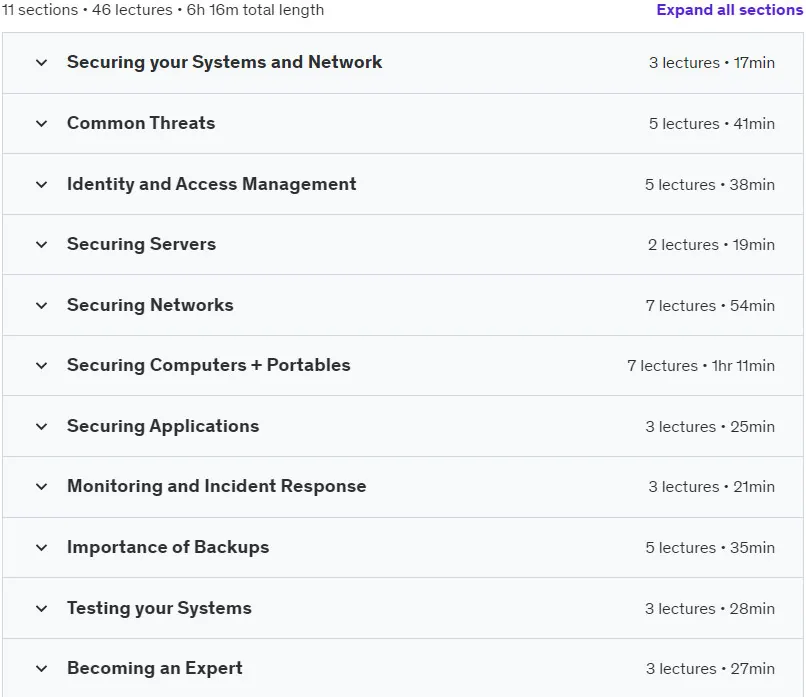Click the Importance of Backups heading
Image resolution: width=806 pixels, height=697 pixels.
(x=168, y=547)
